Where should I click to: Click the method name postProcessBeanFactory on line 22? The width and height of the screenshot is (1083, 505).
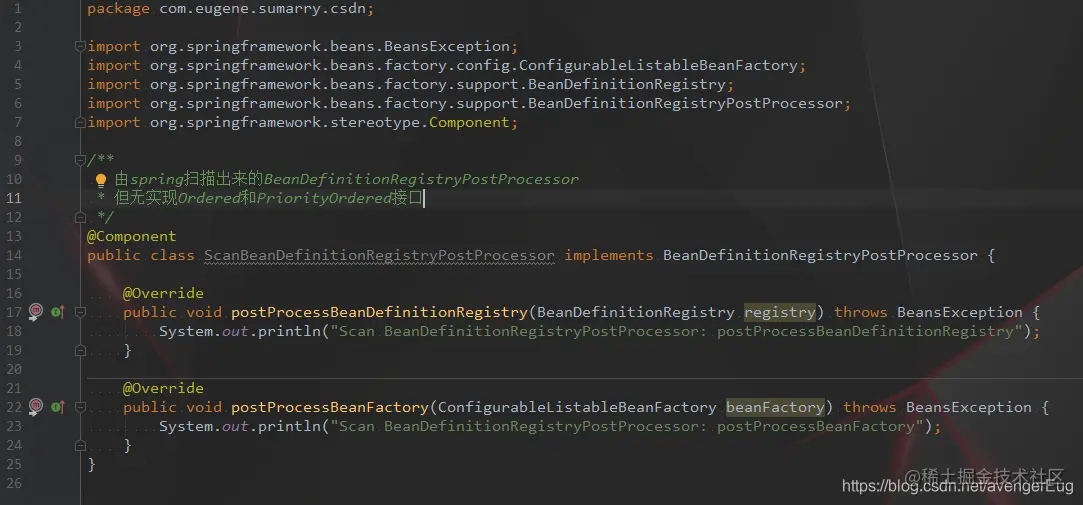tap(329, 407)
